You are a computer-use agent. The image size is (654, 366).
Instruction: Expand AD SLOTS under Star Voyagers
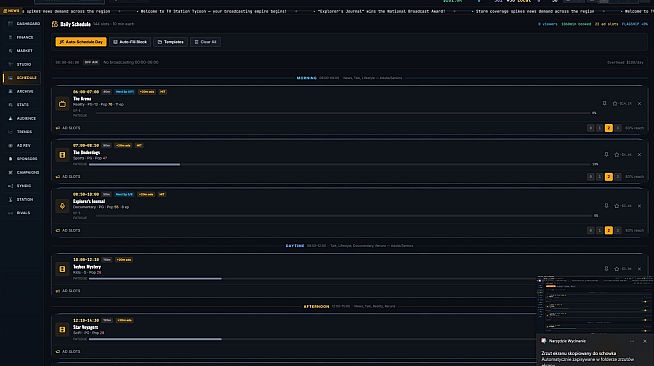click(x=68, y=351)
